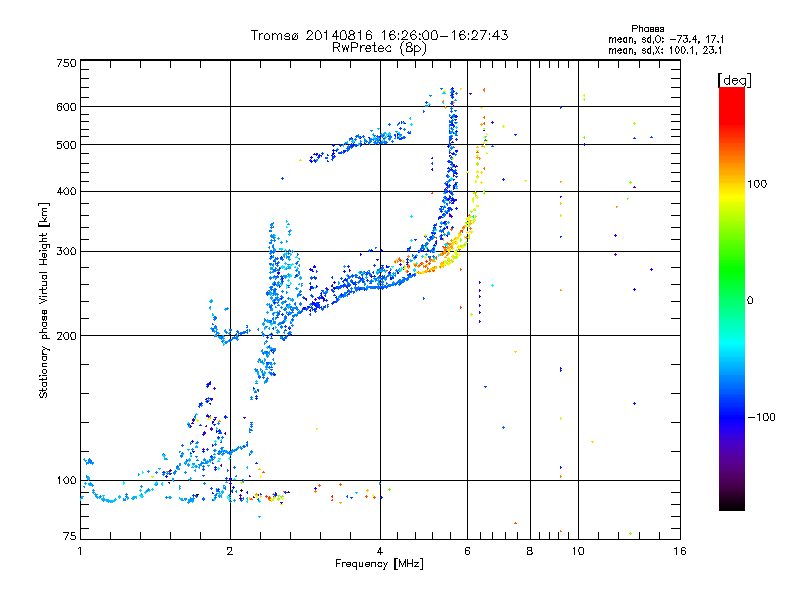The image size is (800, 600).
Task: Click the 'Stationary phase Virtual Height [km]' axis label
Action: click(x=44, y=301)
